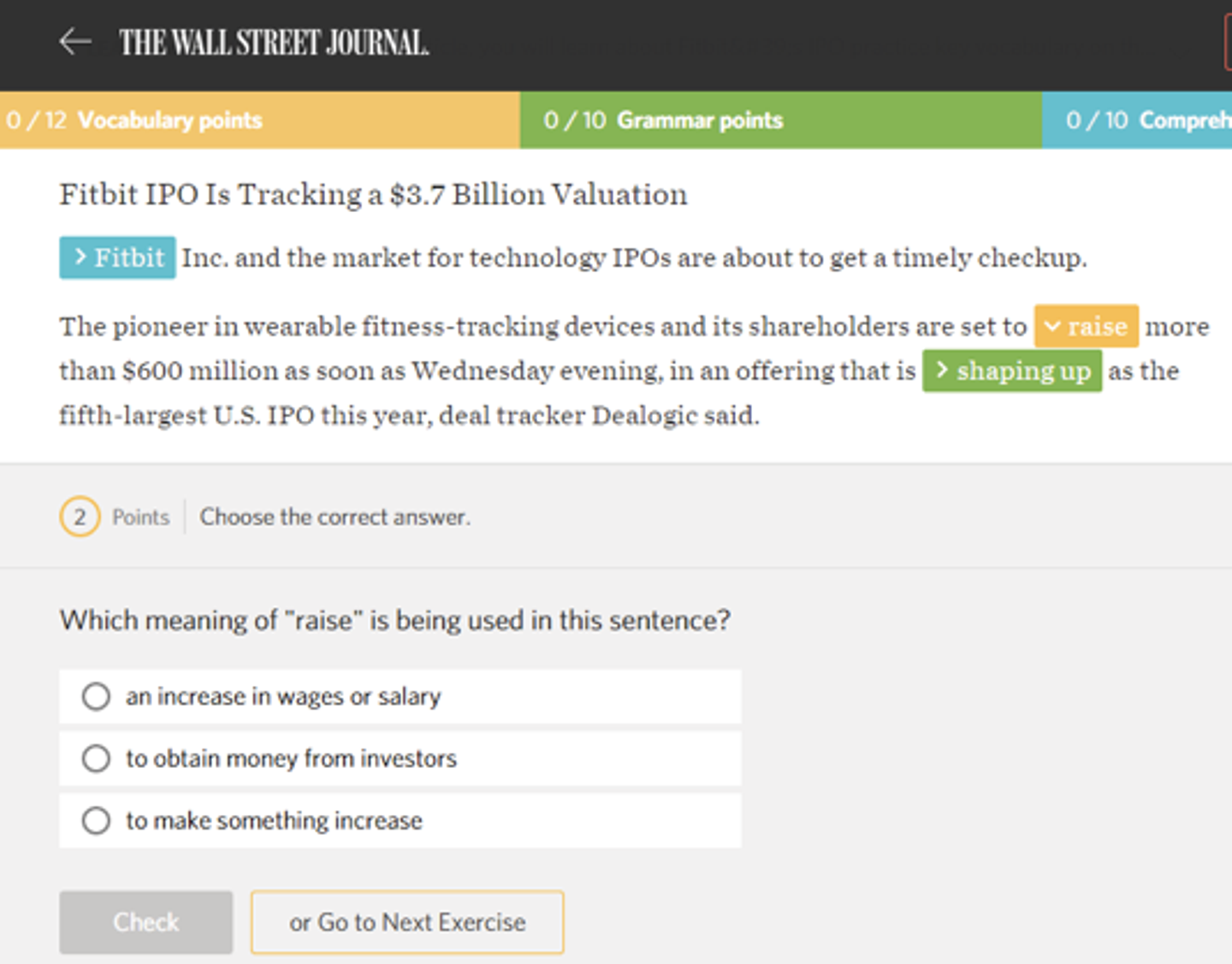Image resolution: width=1232 pixels, height=964 pixels.
Task: Click the chevron on the Fitbit tag
Action: pyautogui.click(x=80, y=257)
